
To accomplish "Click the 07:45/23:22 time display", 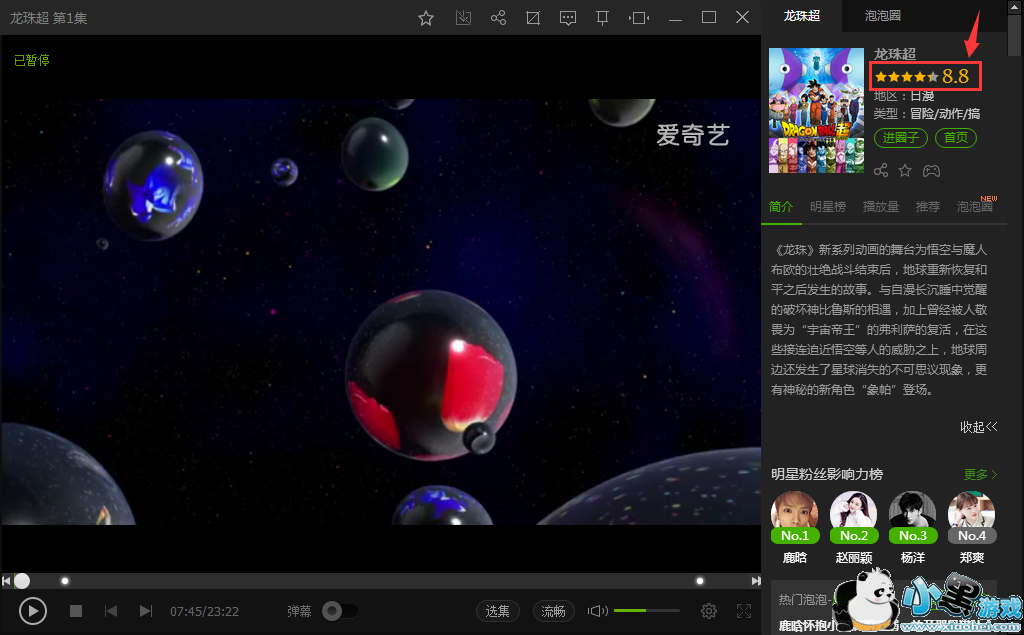I will point(204,611).
